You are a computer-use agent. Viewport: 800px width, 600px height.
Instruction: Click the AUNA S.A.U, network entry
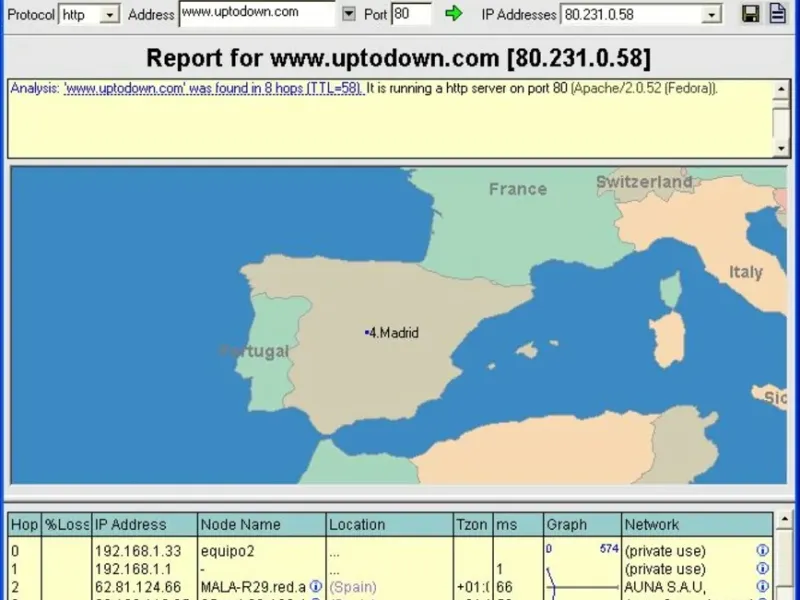pos(665,587)
